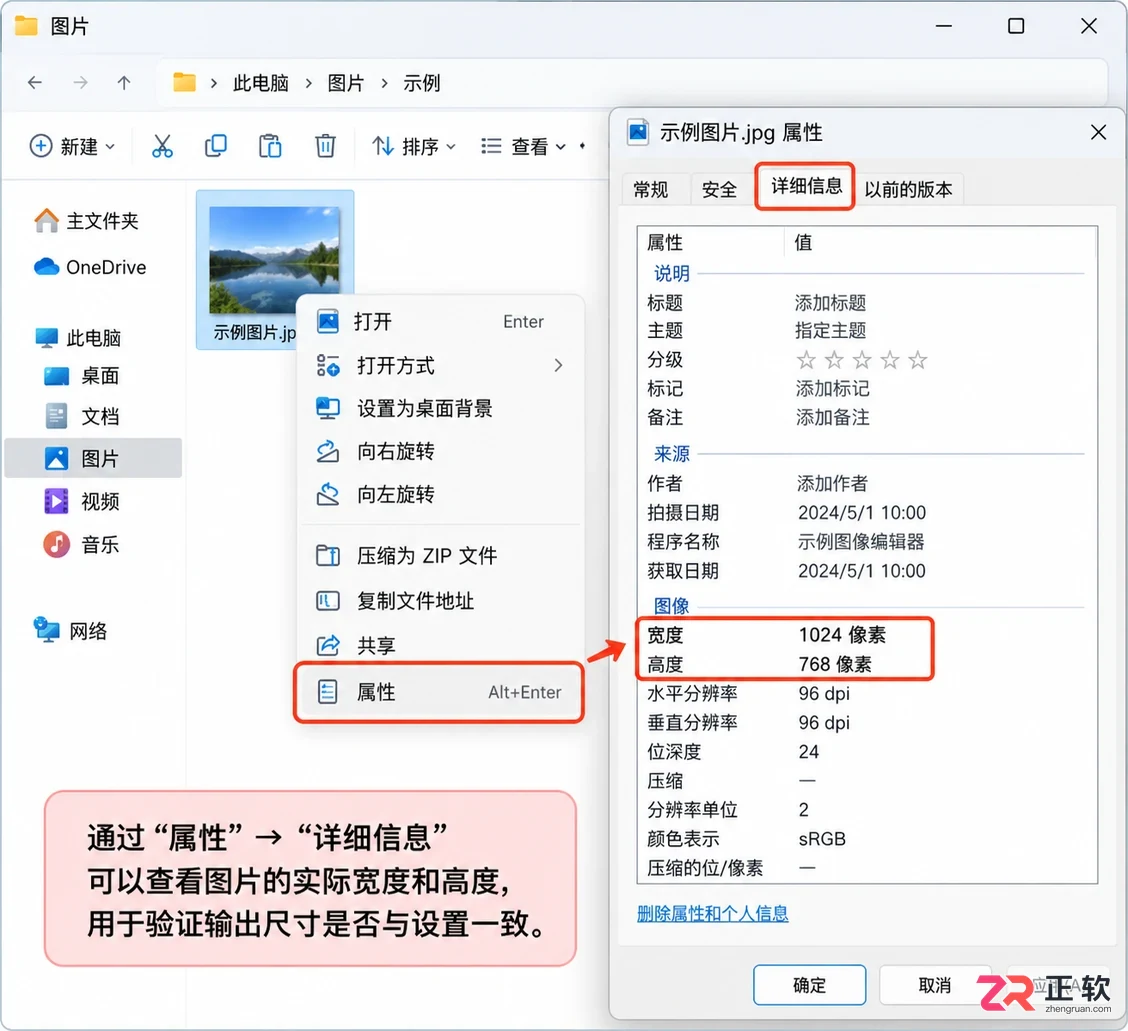Click the 示例图像编辑器 program name value

[861, 542]
